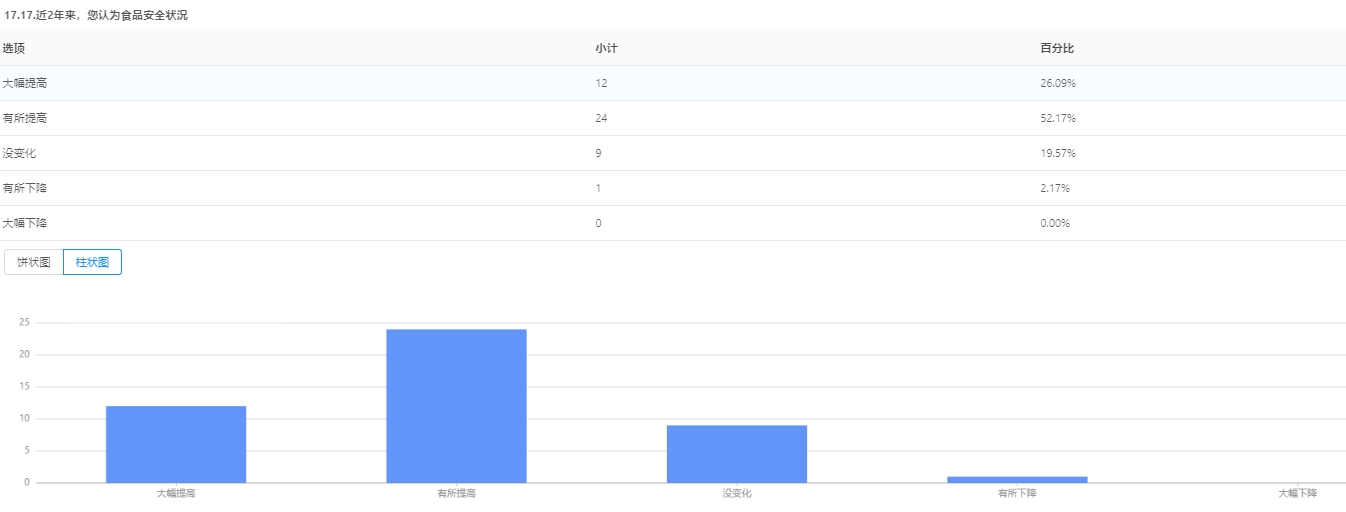The height and width of the screenshot is (512, 1346).
Task: Switch to the 饼状图 pie chart view
Action: [x=33, y=262]
